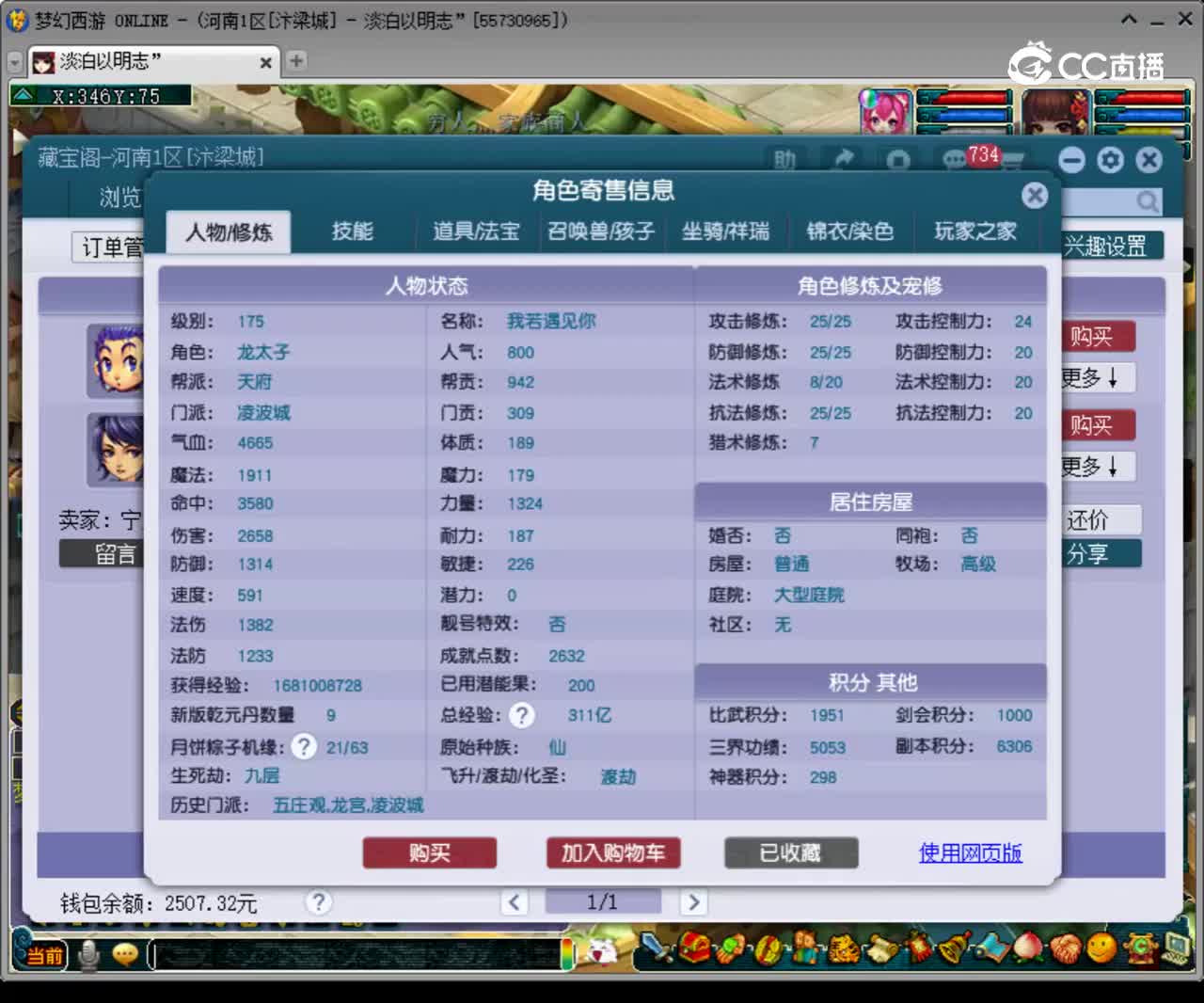
Task: Click the search magnifier icon in 藏宝阁
Action: 1147,201
